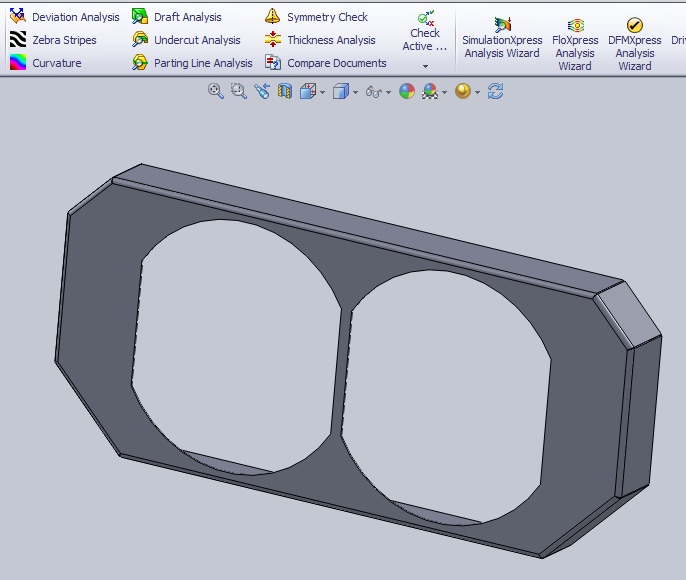Viewport: 686px width, 580px height.
Task: Toggle Zebra Stripes display
Action: pos(53,40)
